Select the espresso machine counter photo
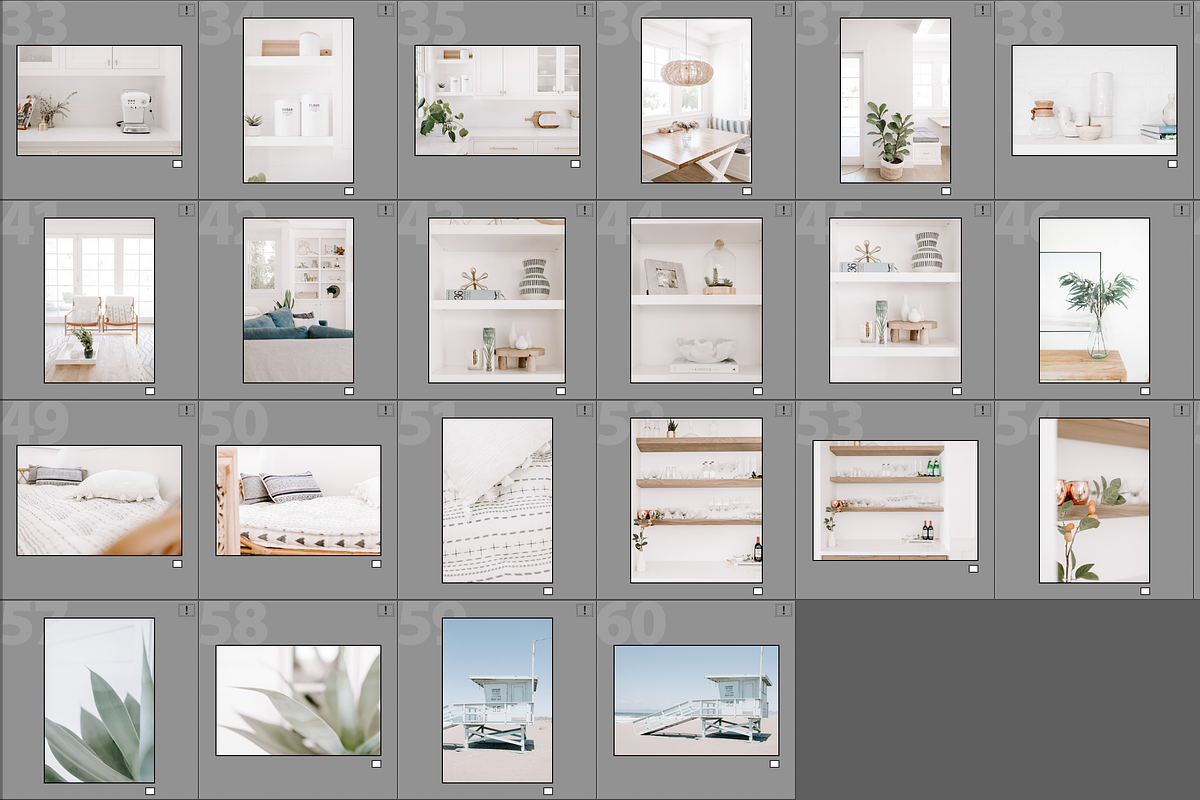This screenshot has width=1200, height=800. 99,100
